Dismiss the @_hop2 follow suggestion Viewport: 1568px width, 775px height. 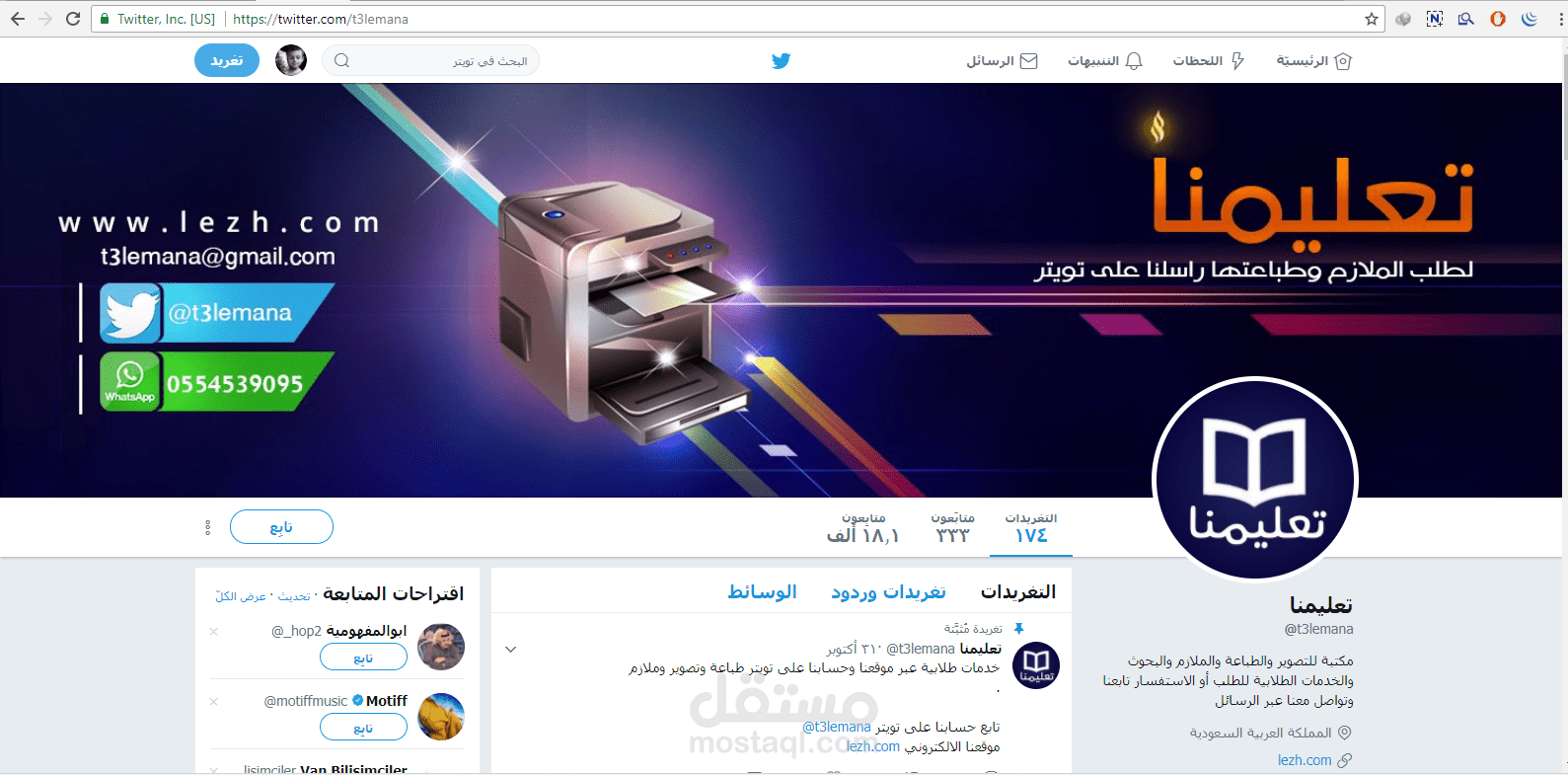click(213, 631)
